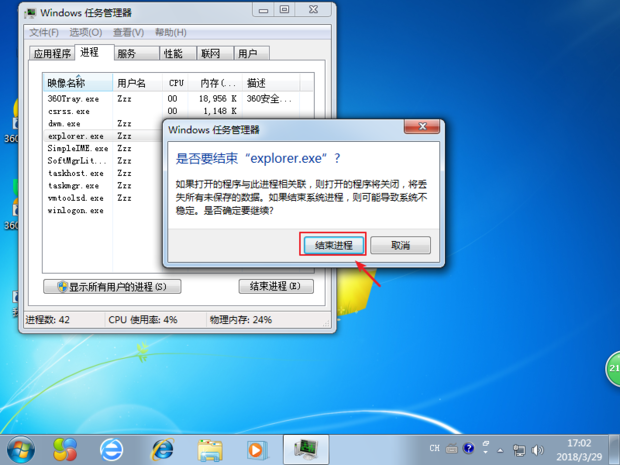Switch to the 服务 tab
The width and height of the screenshot is (620, 465).
coord(137,53)
